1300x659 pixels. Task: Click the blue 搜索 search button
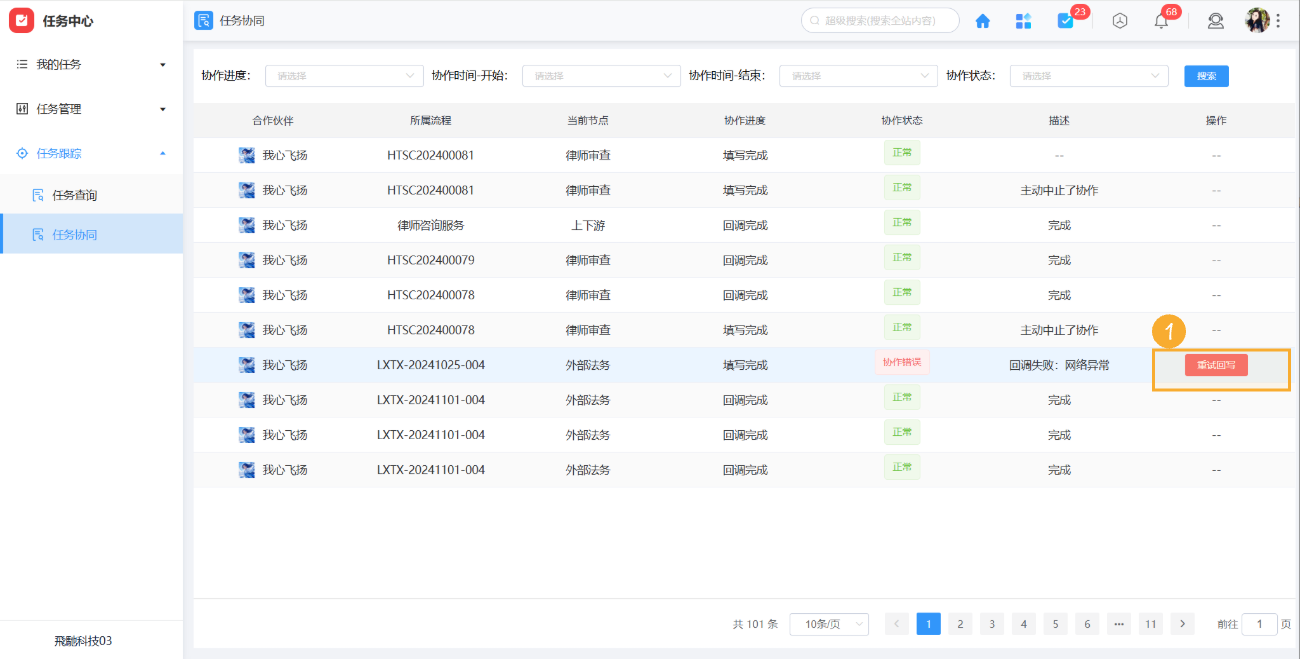[1206, 75]
